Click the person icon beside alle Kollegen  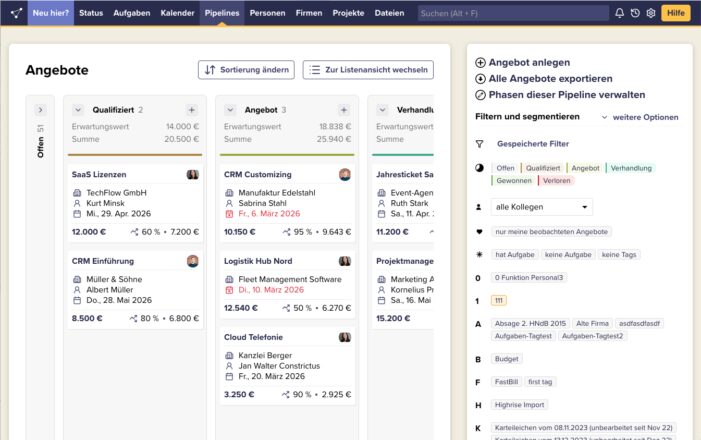(479, 207)
